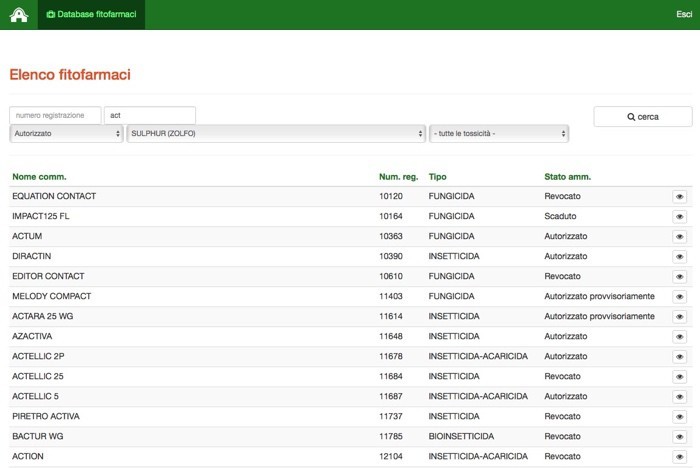View details of ACTION eye icon
Image resolution: width=700 pixels, height=468 pixels.
pos(679,457)
